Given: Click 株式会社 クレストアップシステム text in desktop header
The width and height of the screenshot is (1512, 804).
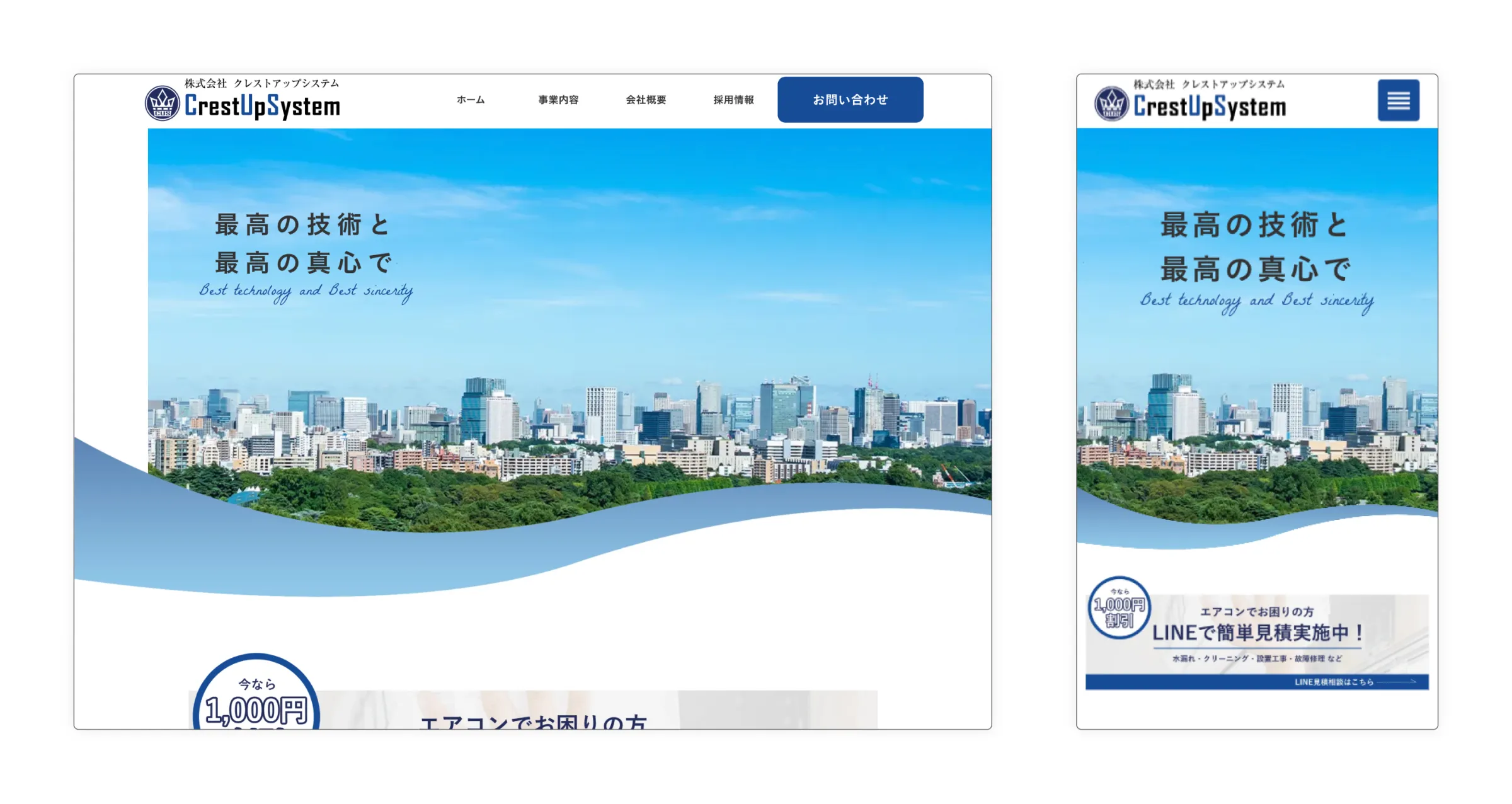Looking at the screenshot, I should coord(261,83).
